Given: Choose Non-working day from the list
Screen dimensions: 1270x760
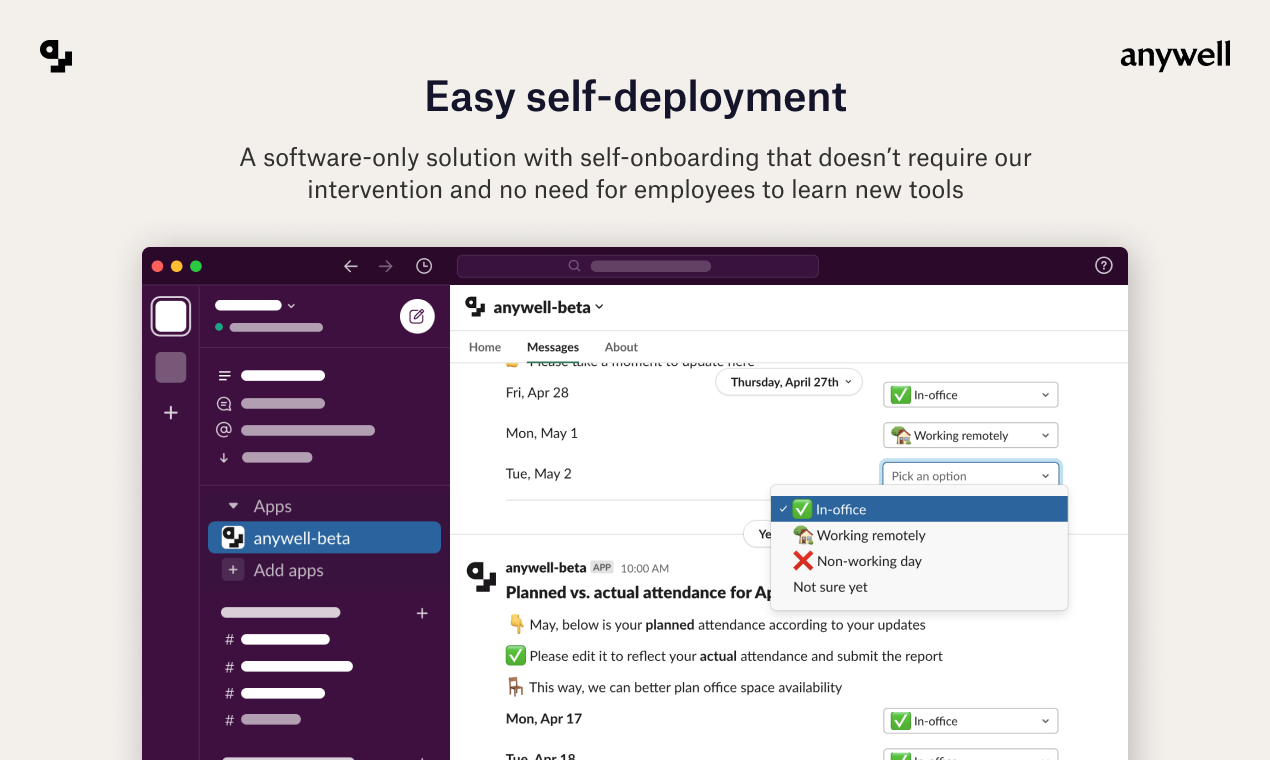Looking at the screenshot, I should 919,561.
